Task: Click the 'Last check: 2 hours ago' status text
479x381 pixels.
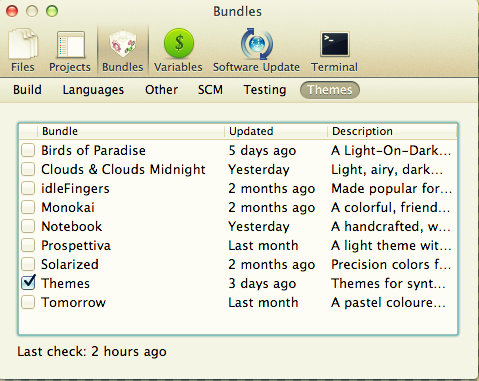Action: (92, 351)
